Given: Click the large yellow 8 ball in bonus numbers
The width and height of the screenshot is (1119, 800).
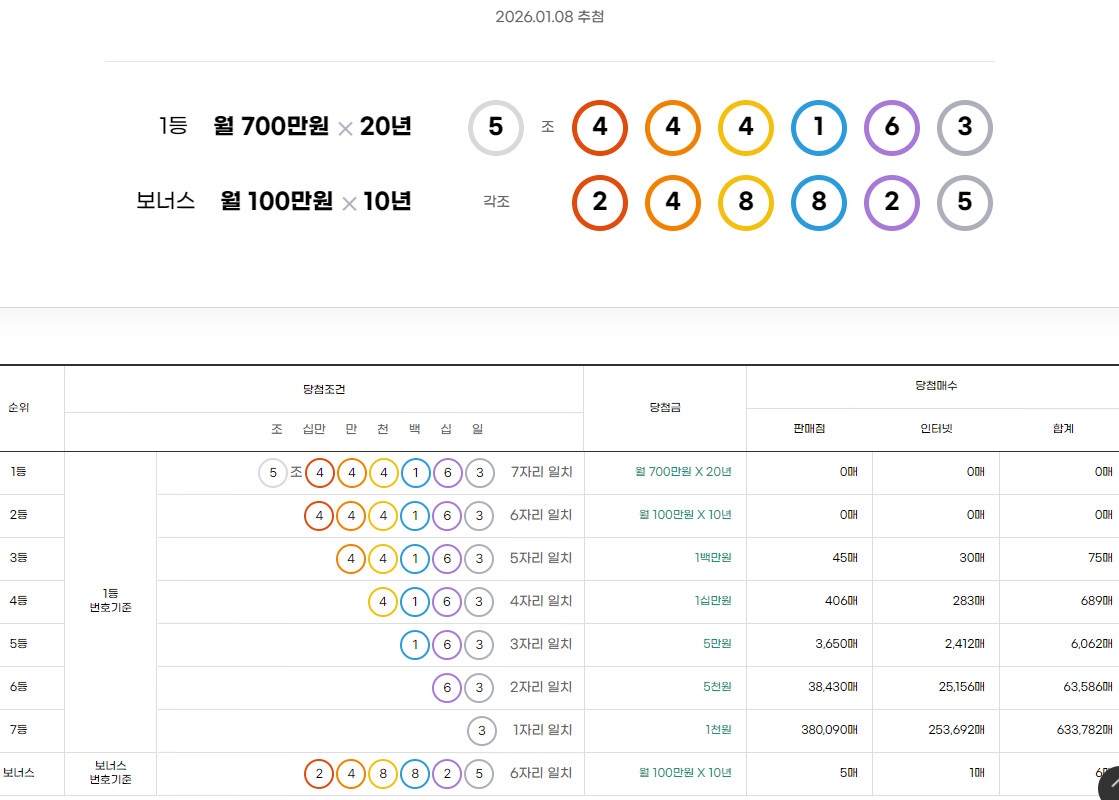Looking at the screenshot, I should [x=745, y=202].
